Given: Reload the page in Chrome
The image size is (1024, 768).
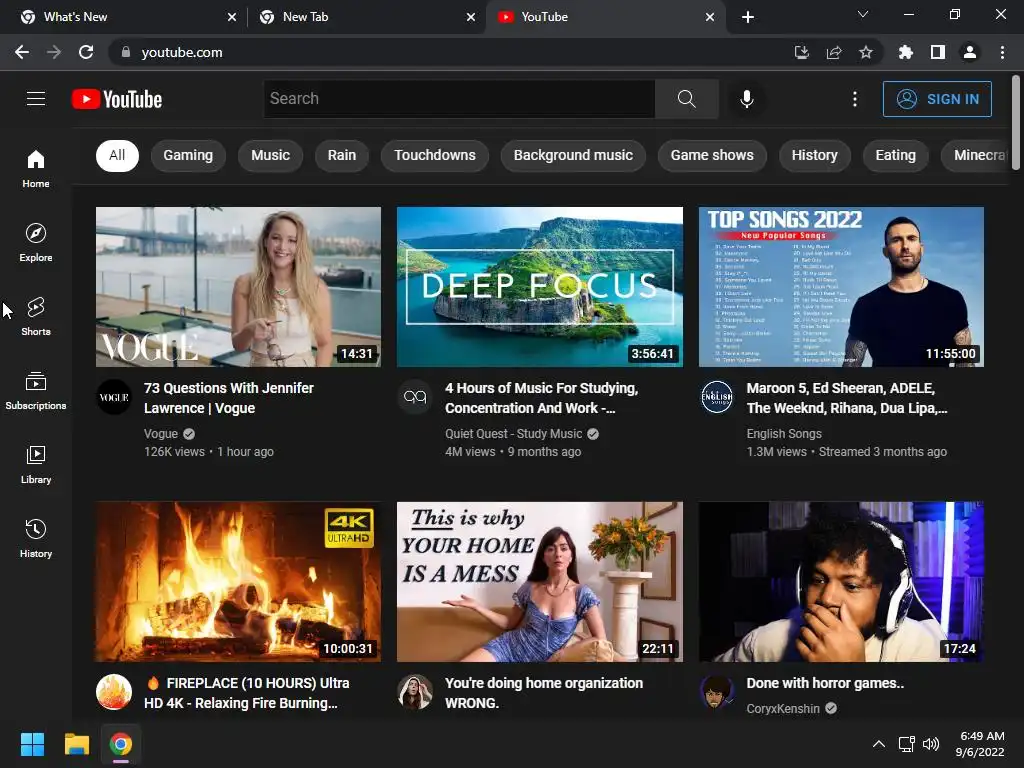Looking at the screenshot, I should coord(86,52).
